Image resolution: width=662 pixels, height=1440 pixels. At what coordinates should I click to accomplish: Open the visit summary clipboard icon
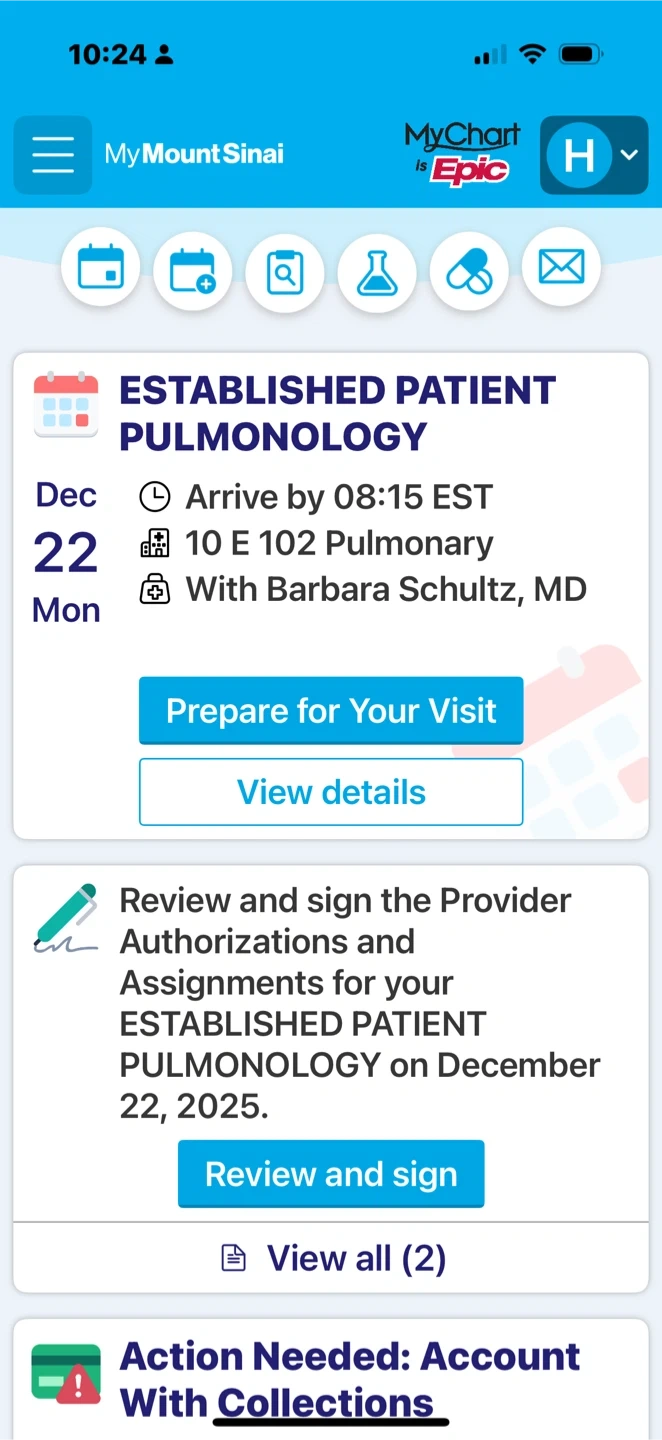coord(285,270)
